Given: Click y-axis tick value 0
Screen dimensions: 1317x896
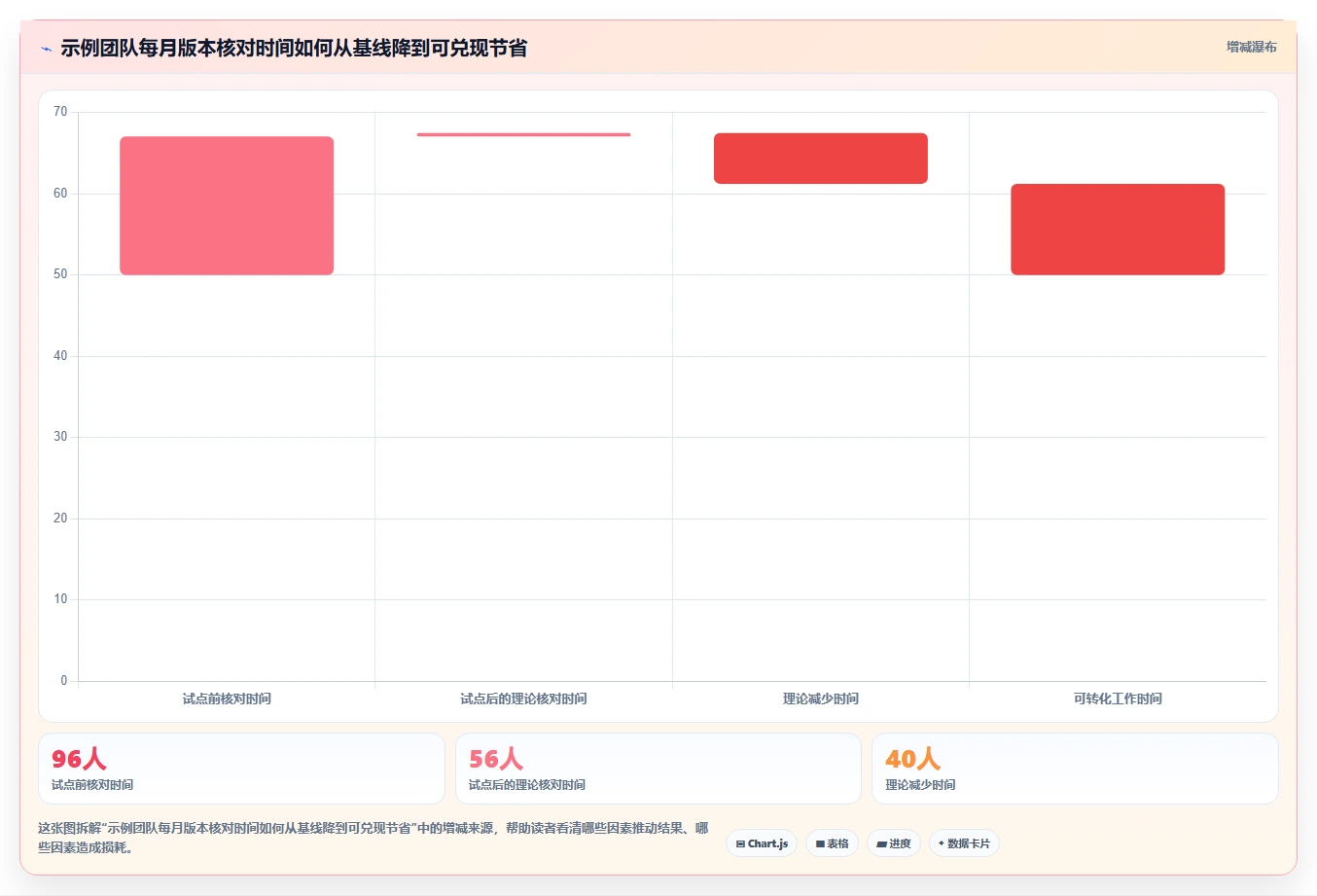Looking at the screenshot, I should pos(64,681).
